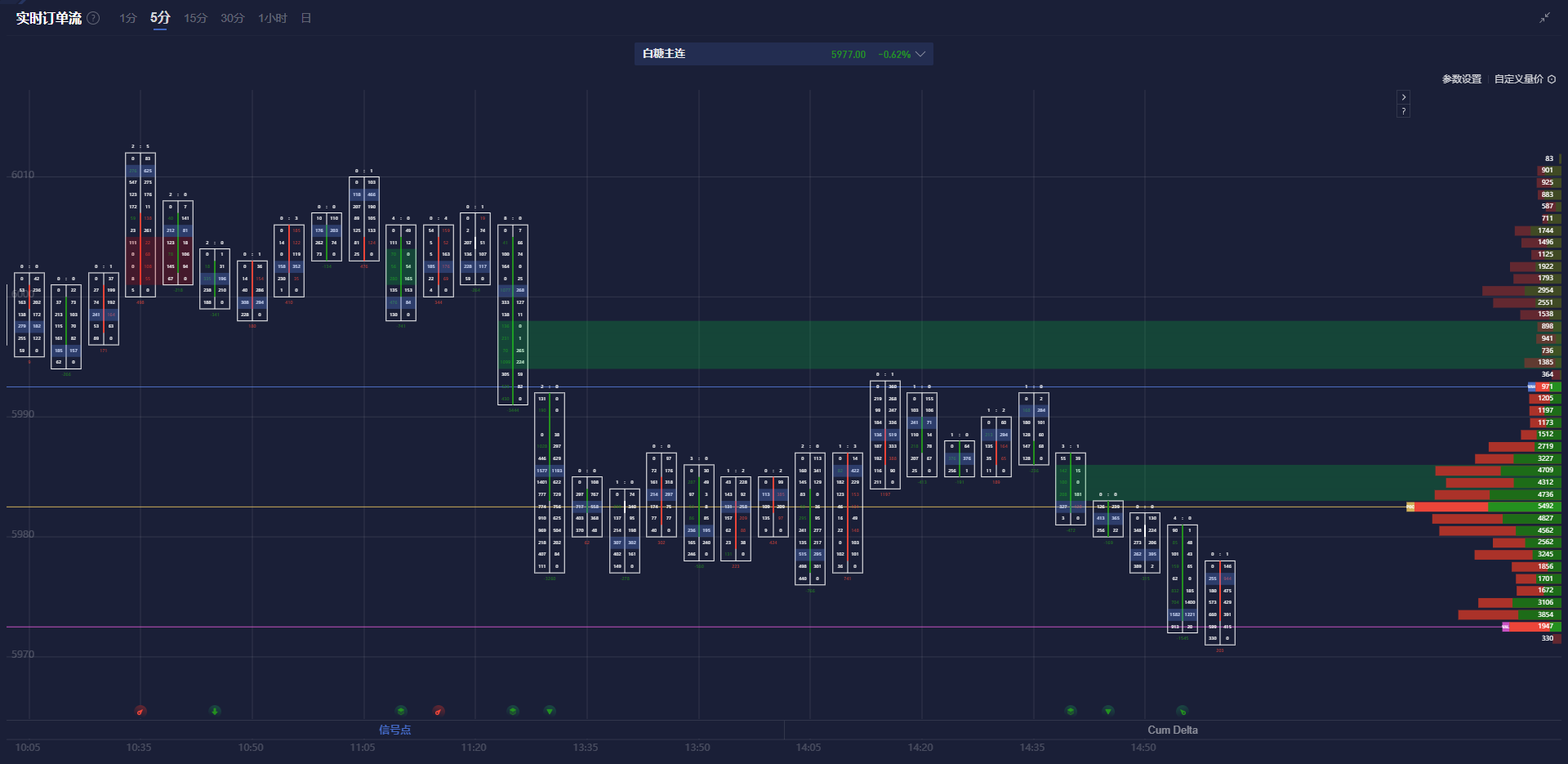This screenshot has height=764, width=1568.
Task: Click red signal marker near 10:35
Action: 140,711
